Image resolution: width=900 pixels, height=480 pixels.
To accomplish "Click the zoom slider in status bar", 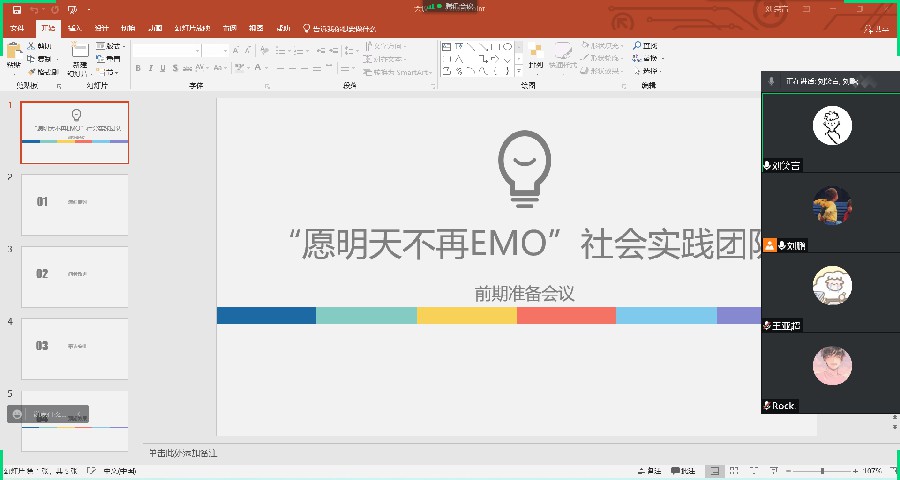I will tap(821, 471).
